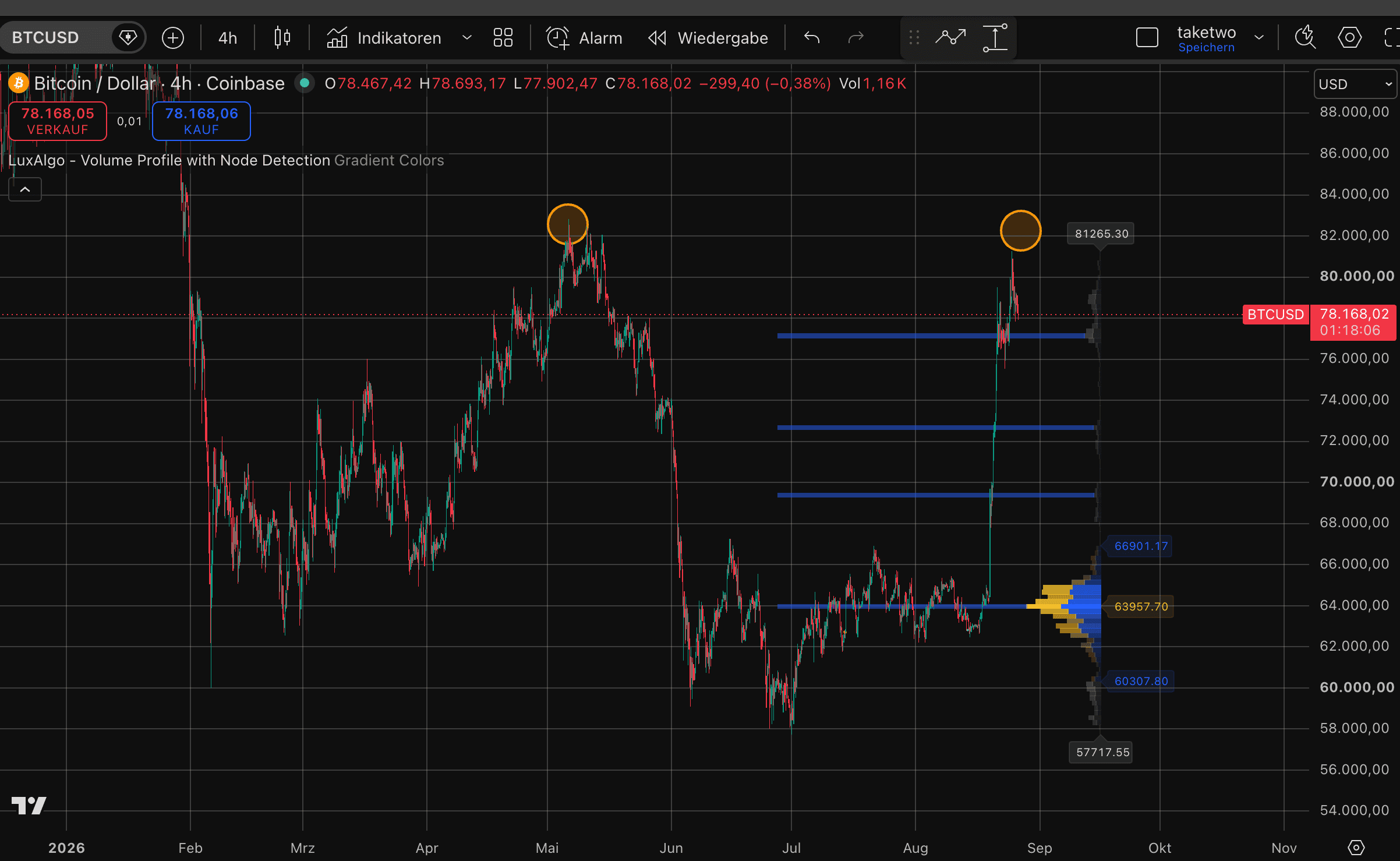Grab the floating drawing toolbar handle
Image resolution: width=1400 pixels, height=861 pixels.
tap(914, 38)
